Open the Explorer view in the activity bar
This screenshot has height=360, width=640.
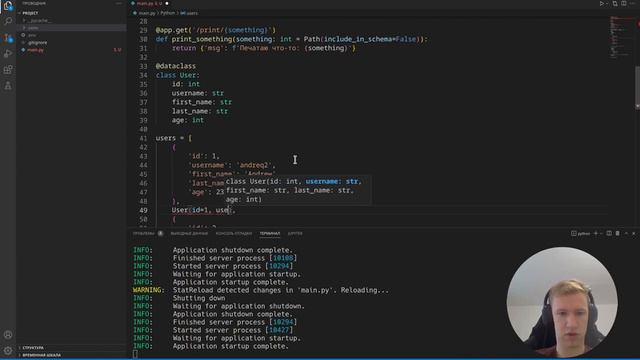click(8, 6)
